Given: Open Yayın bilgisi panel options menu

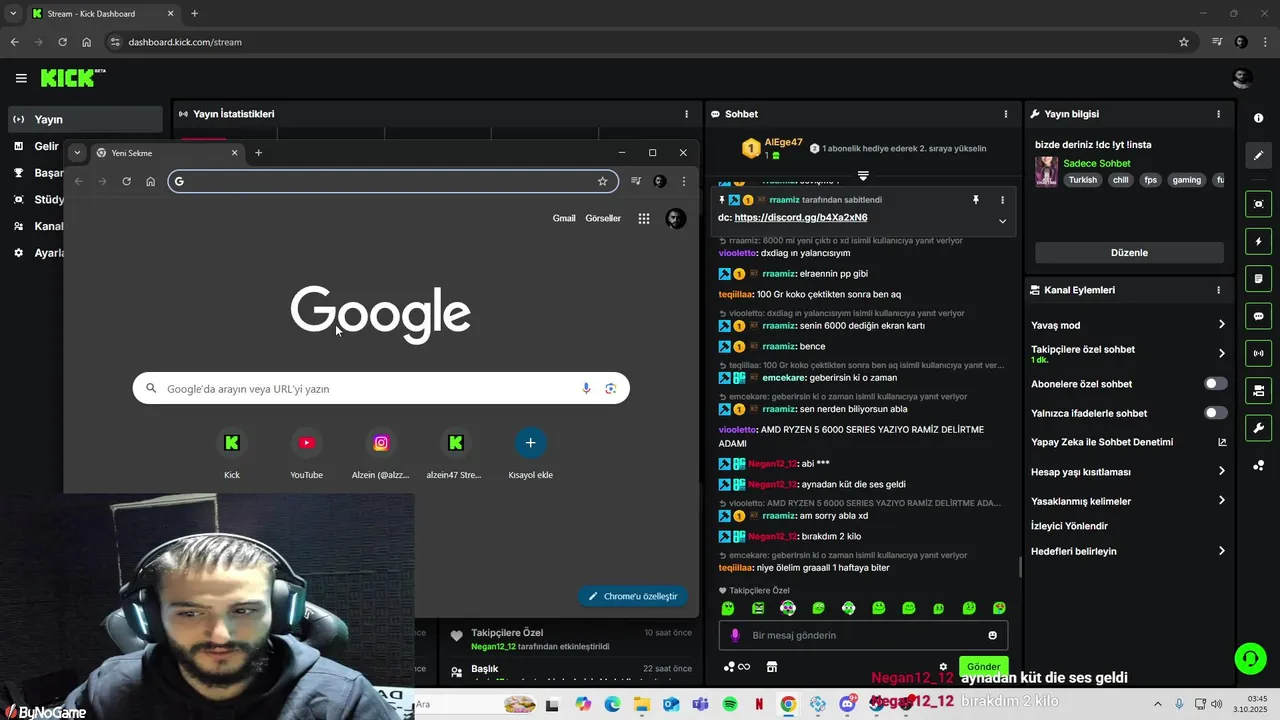Looking at the screenshot, I should [1218, 114].
